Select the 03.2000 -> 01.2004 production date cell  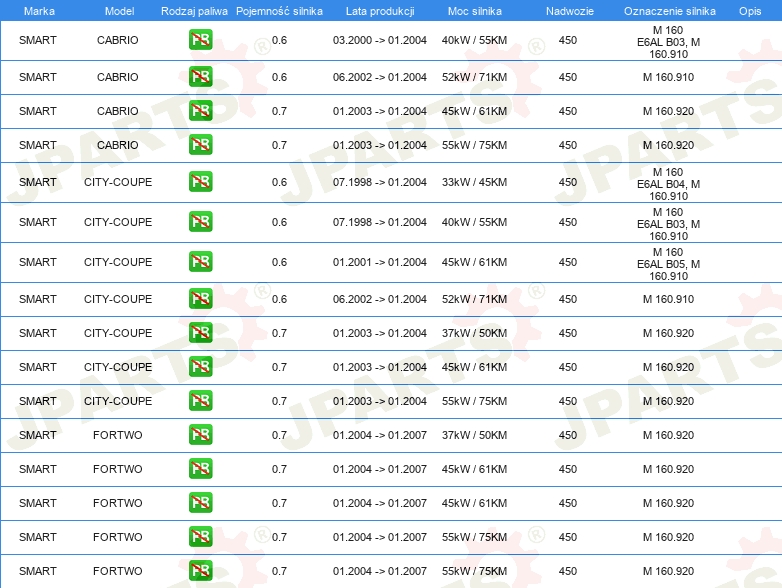point(380,40)
